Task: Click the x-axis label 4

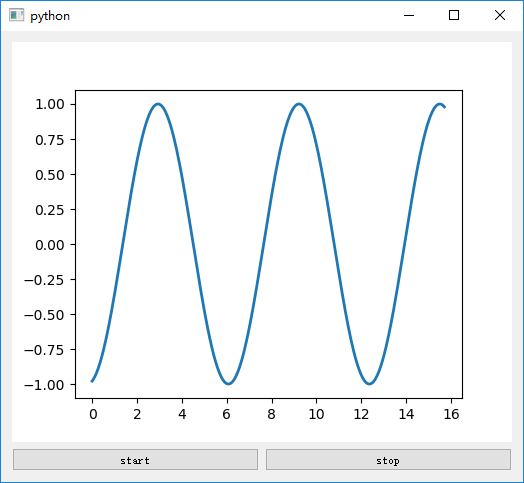Action: click(x=182, y=414)
